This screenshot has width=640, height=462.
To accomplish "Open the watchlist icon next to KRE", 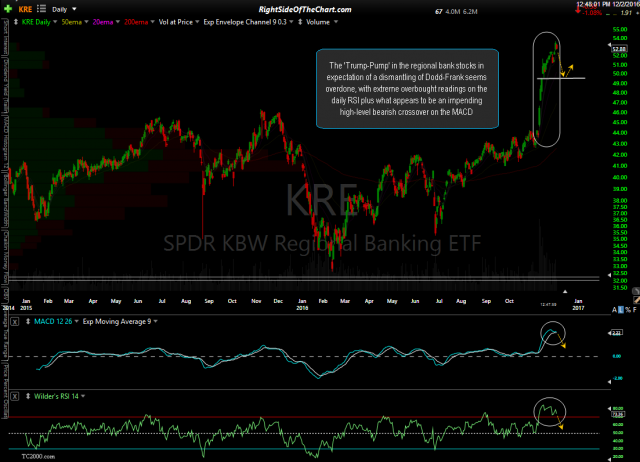I will click(x=41, y=9).
